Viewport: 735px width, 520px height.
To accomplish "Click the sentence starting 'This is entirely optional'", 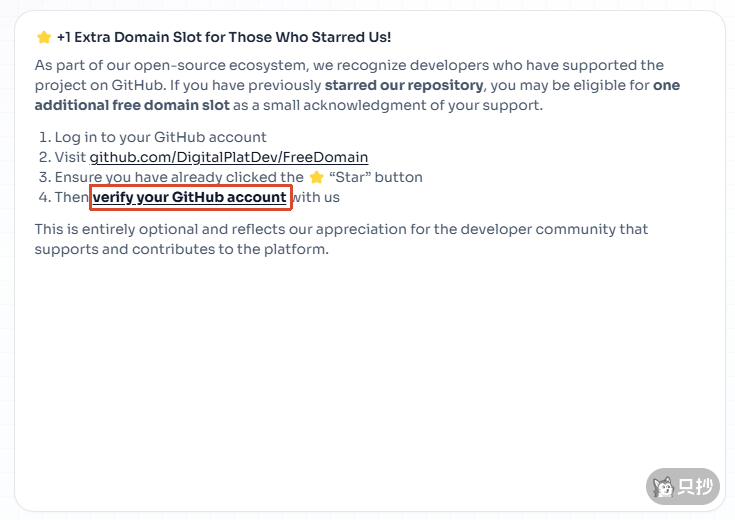I will (341, 239).
